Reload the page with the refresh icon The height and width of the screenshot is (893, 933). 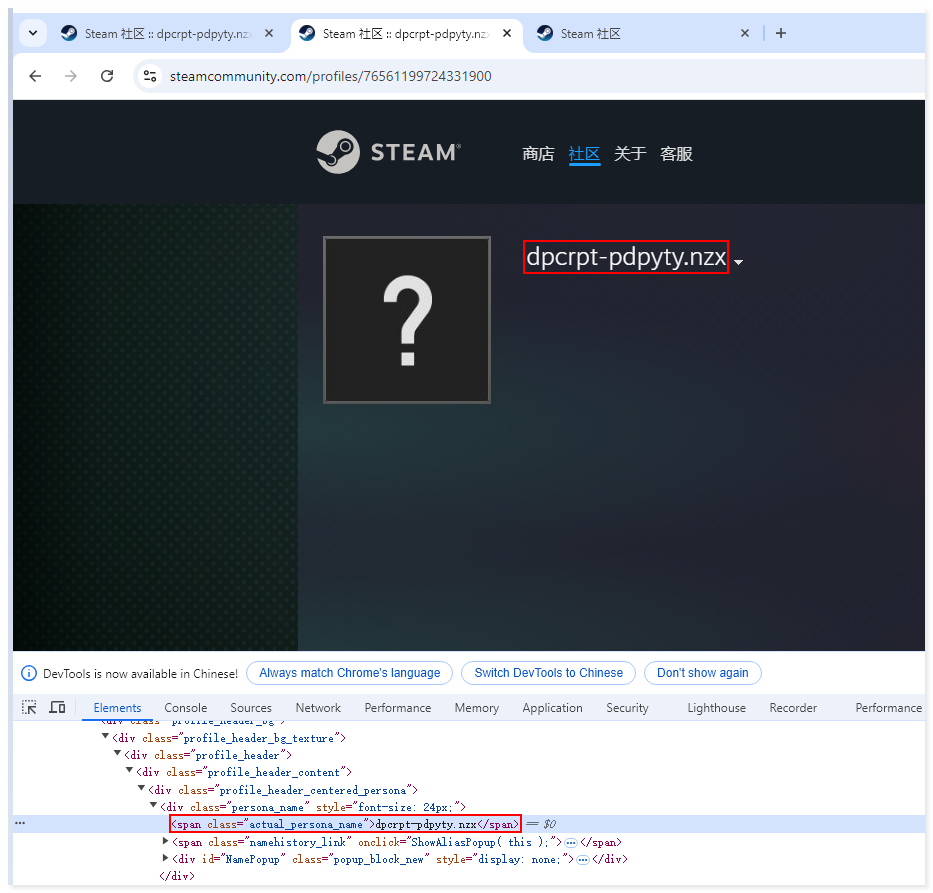click(x=107, y=76)
